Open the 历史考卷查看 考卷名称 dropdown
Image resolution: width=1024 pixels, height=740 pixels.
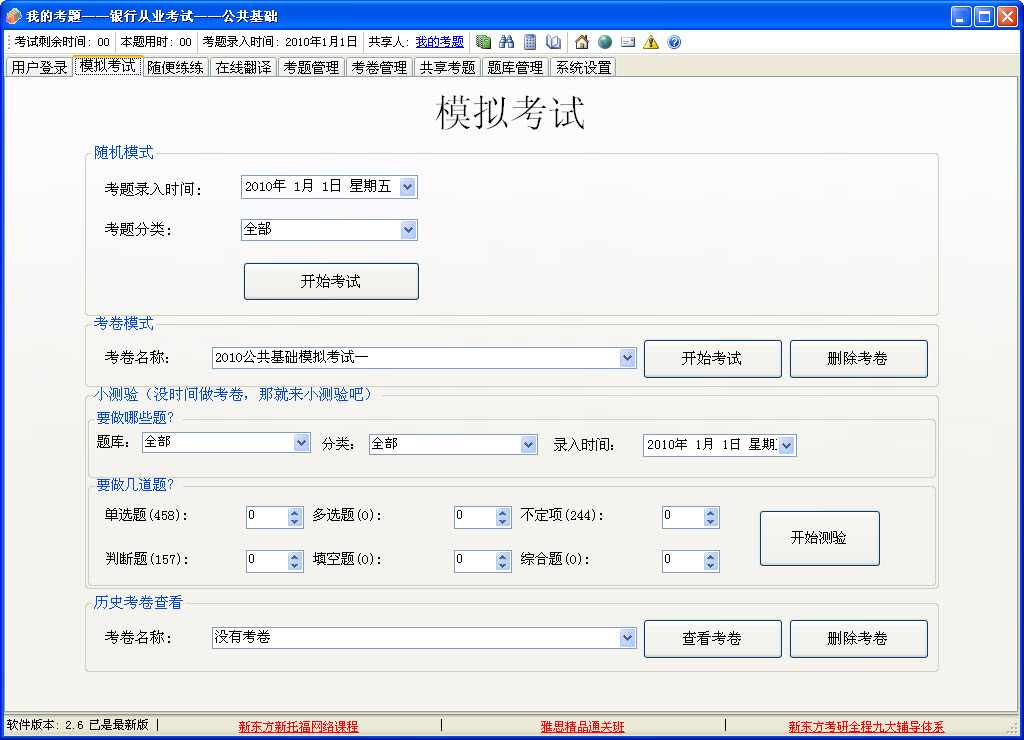(x=627, y=637)
